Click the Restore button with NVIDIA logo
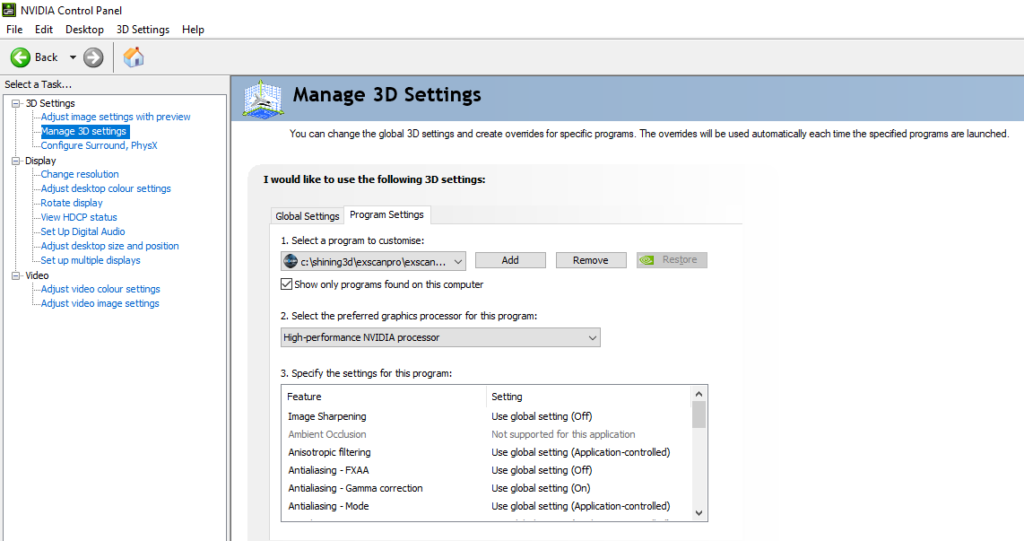Image resolution: width=1024 pixels, height=541 pixels. [671, 260]
